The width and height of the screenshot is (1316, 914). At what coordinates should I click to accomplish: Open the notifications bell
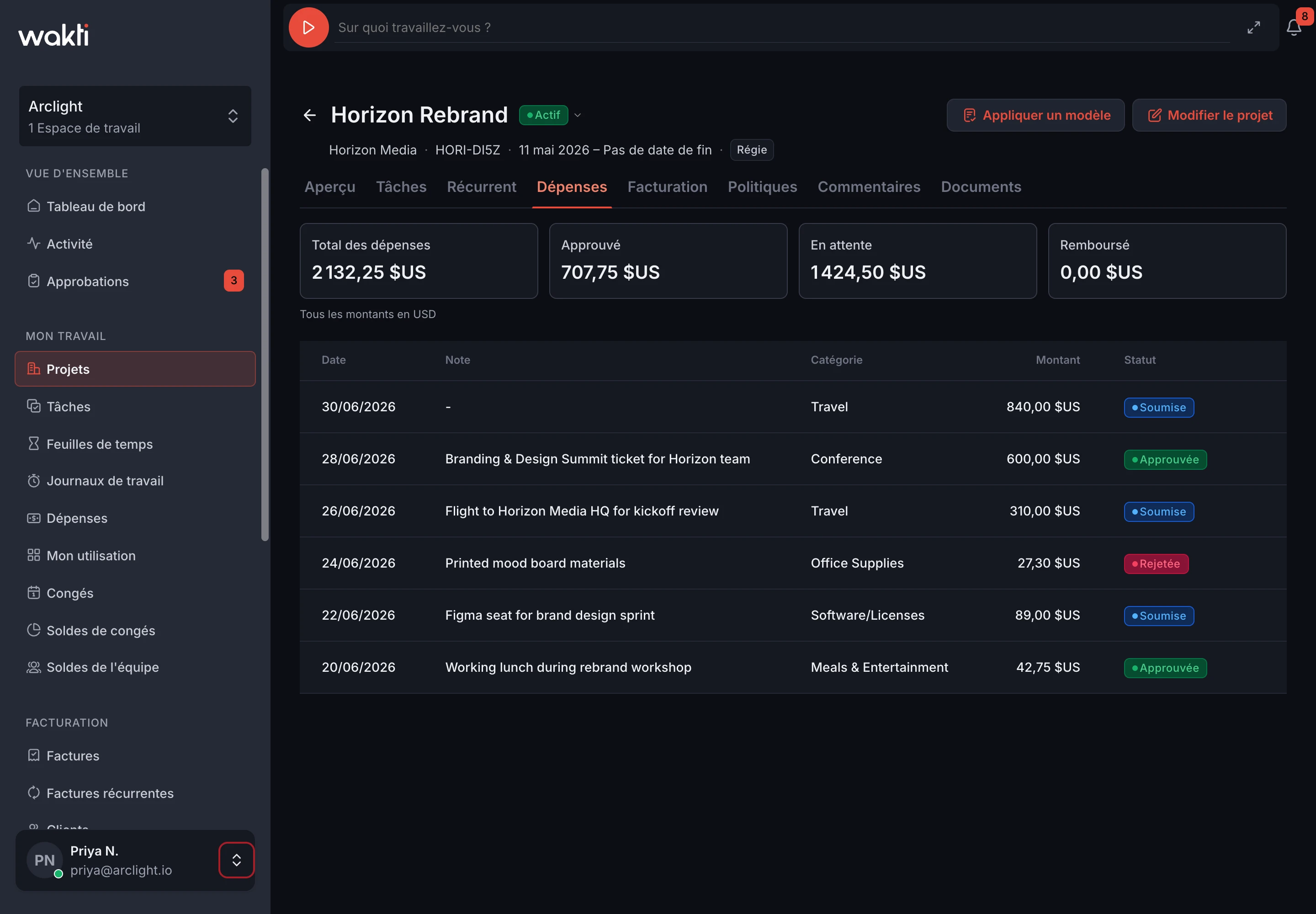1293,27
